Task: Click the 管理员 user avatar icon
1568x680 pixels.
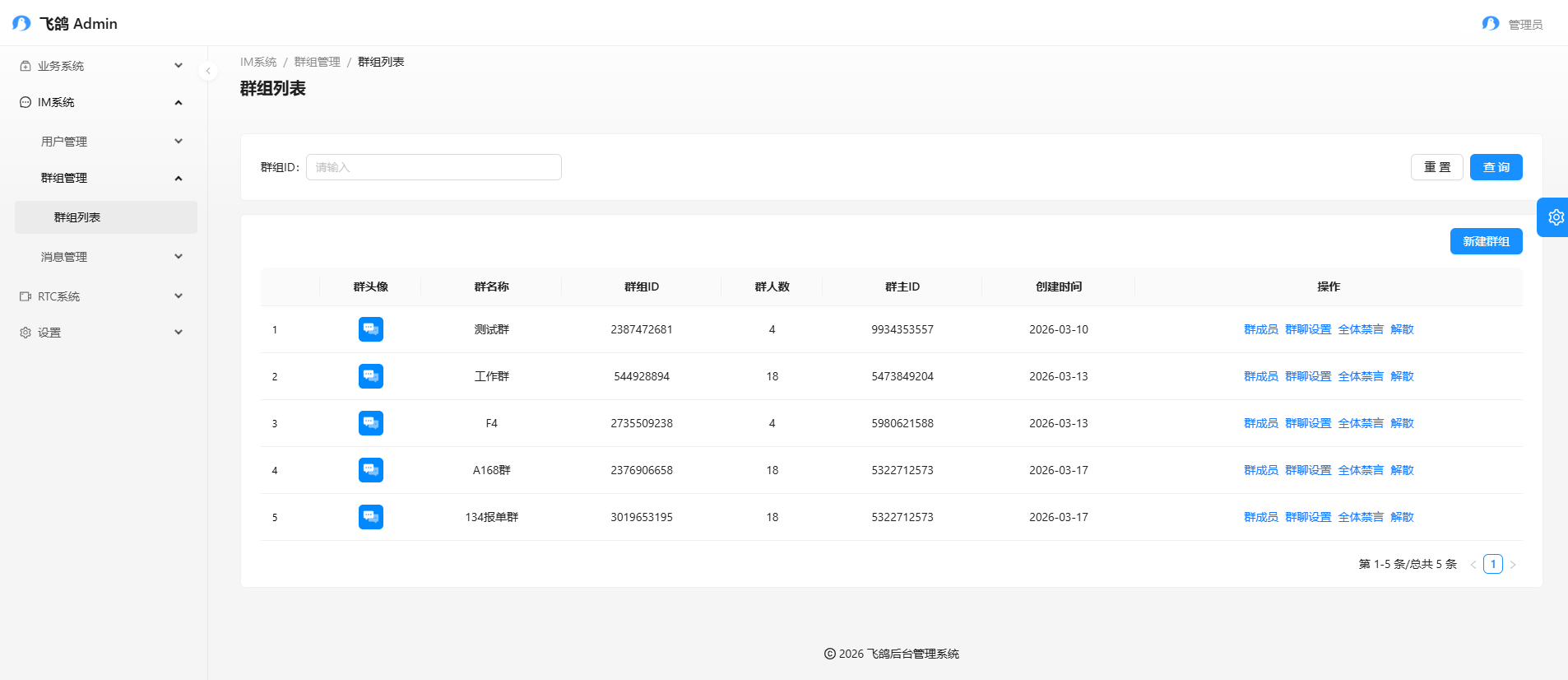Action: click(x=1490, y=24)
